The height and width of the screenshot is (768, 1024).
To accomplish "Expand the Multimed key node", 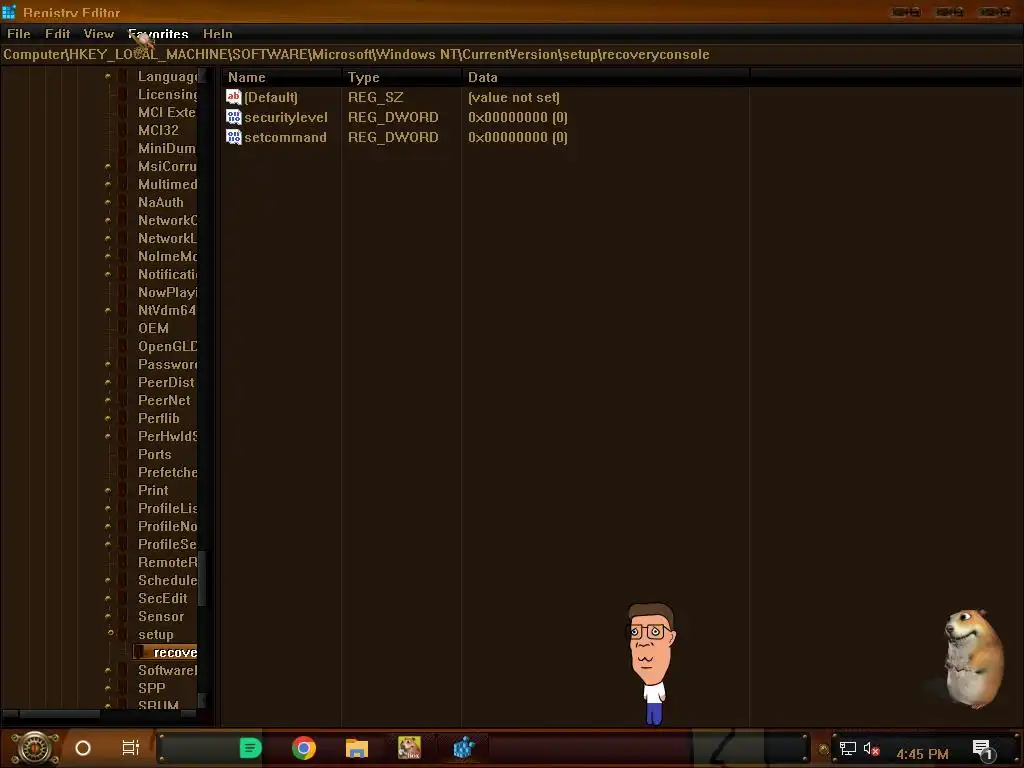I will point(108,184).
